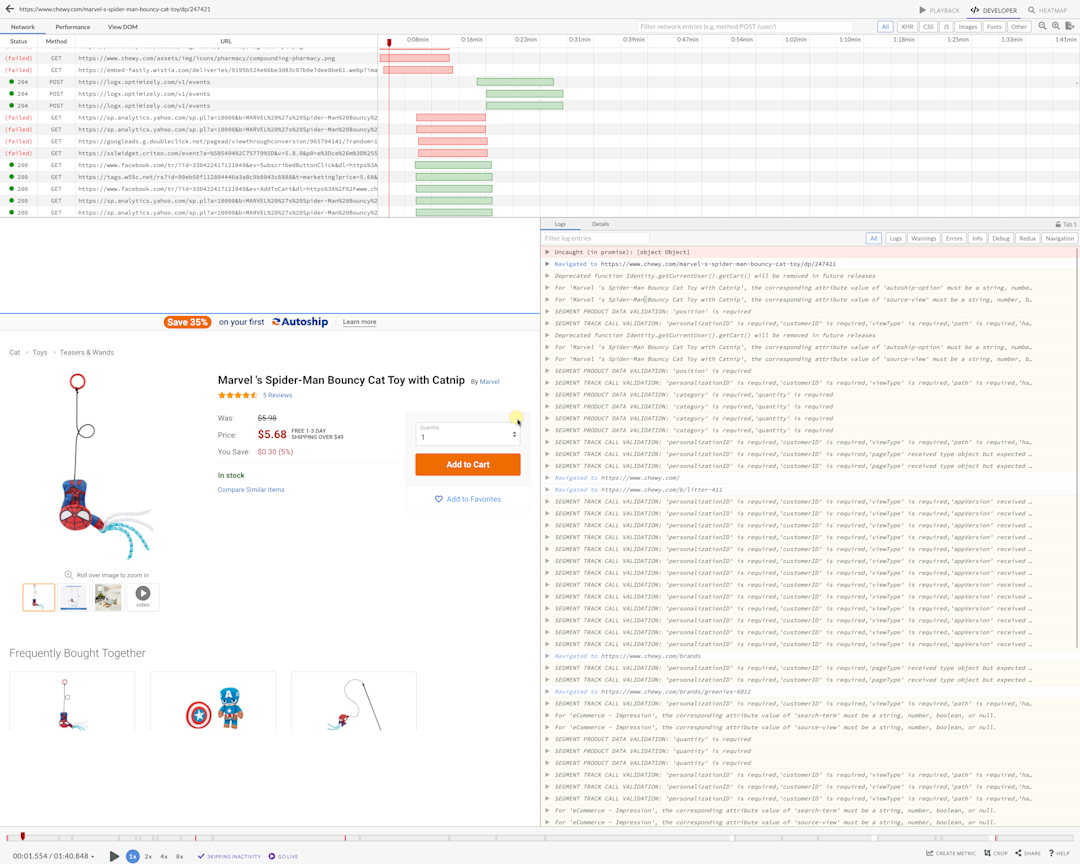Set playback speed to 2x
1080x864 pixels.
tap(148, 856)
